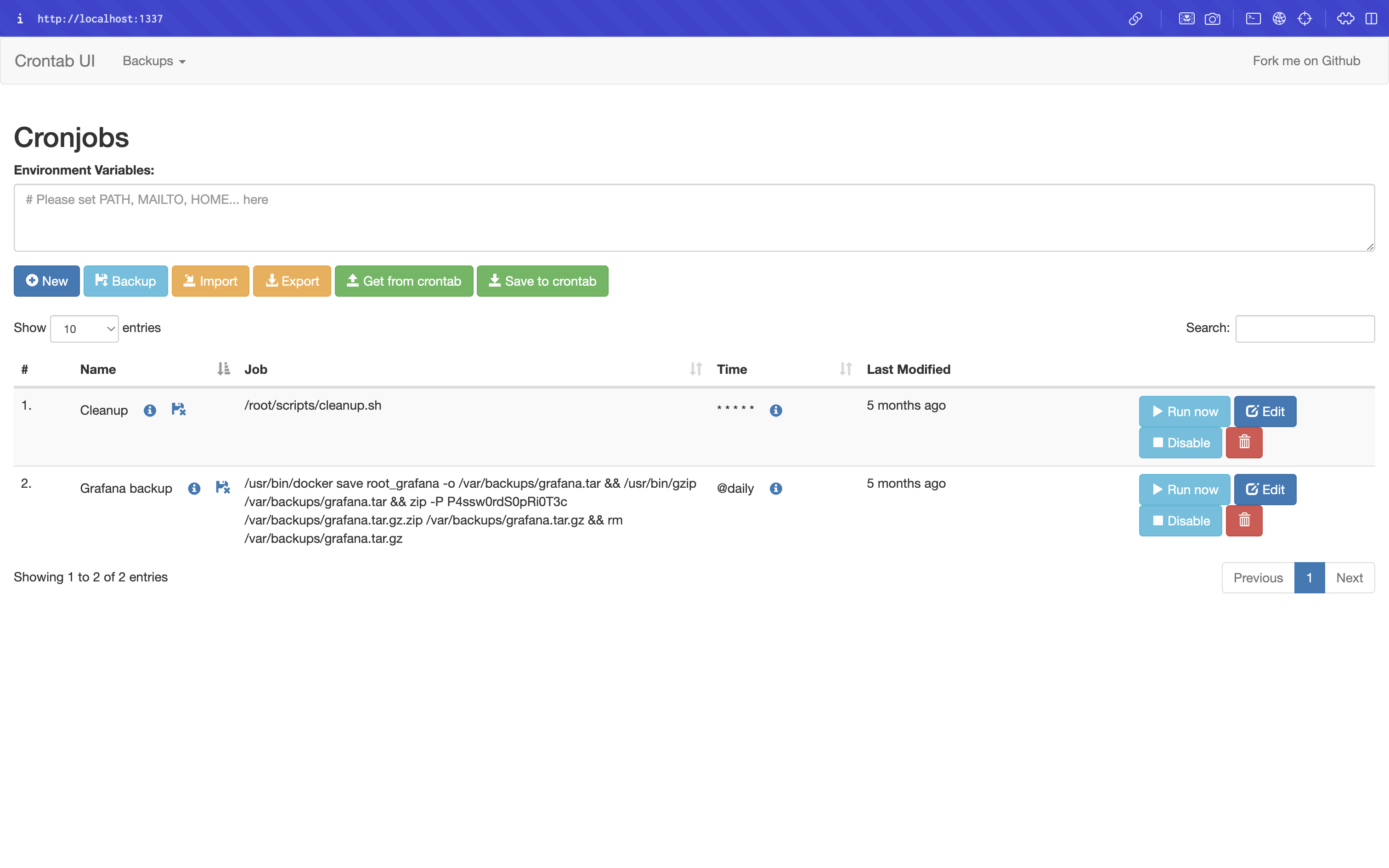Viewport: 1389px width, 868px height.
Task: Sort the table by Time column
Action: click(x=784, y=369)
